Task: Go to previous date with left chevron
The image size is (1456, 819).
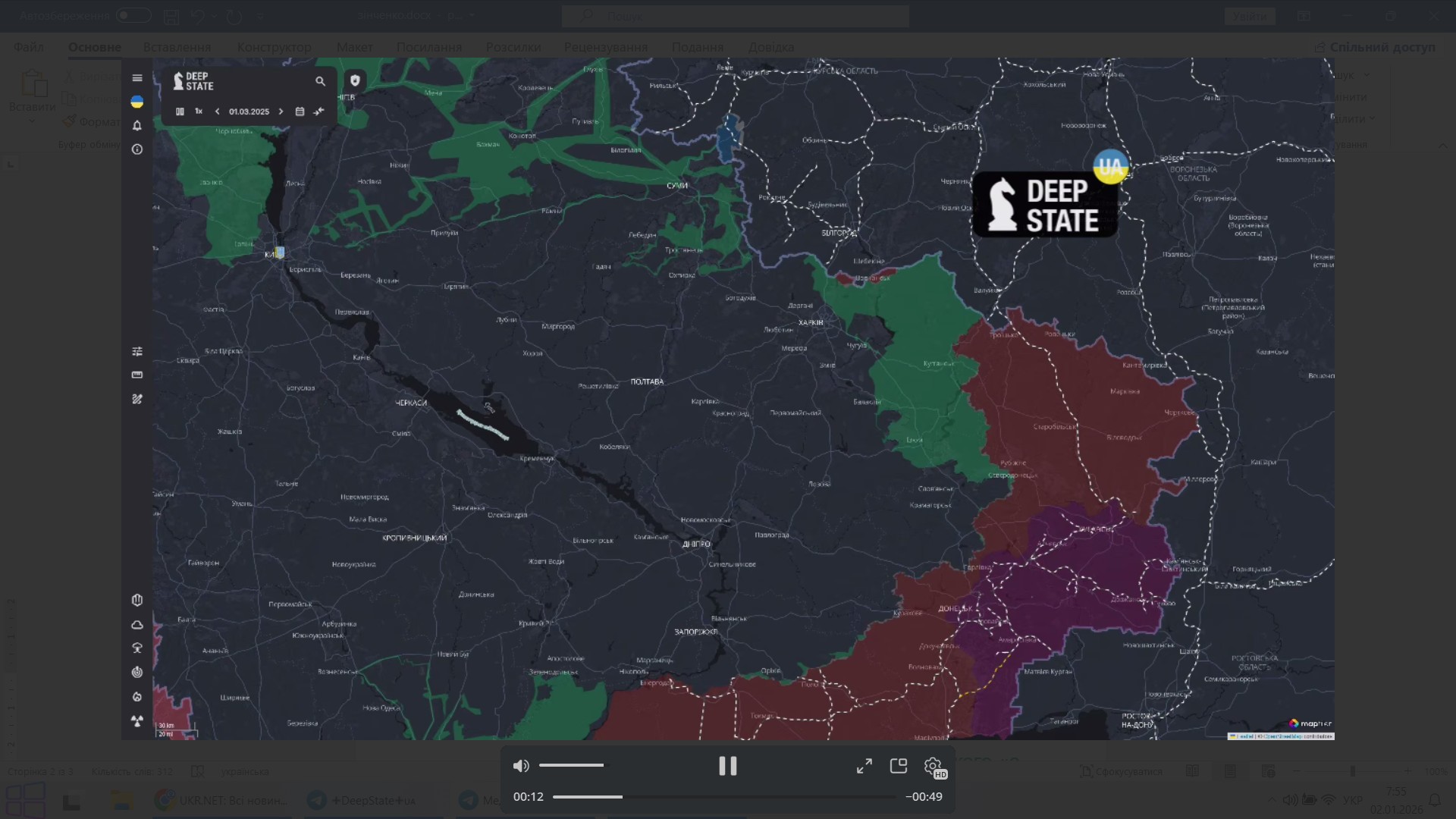Action: coord(218,111)
